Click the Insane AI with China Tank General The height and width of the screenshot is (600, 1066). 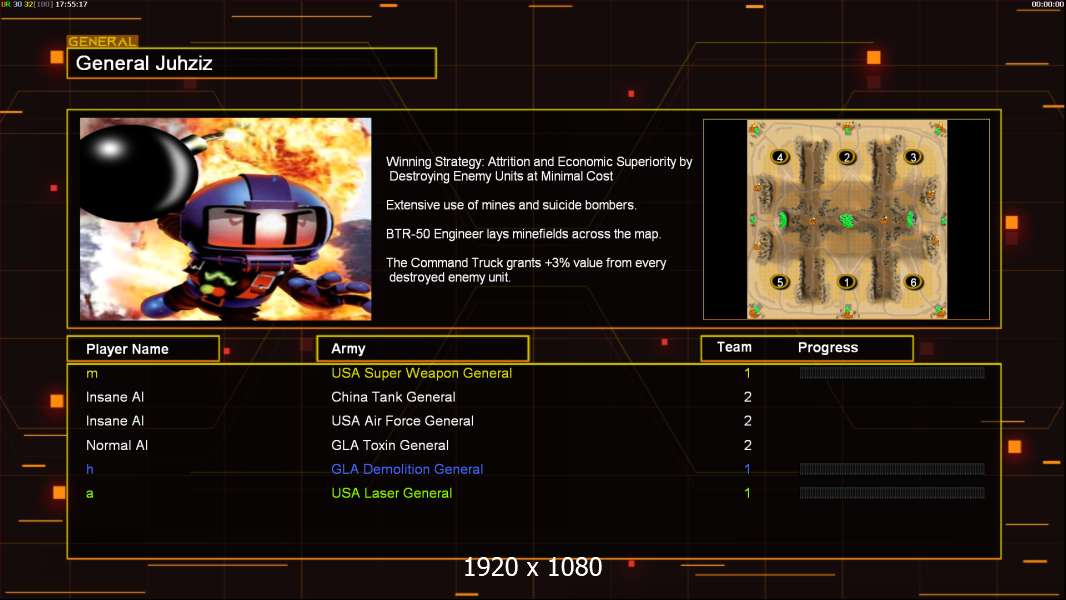click(115, 397)
